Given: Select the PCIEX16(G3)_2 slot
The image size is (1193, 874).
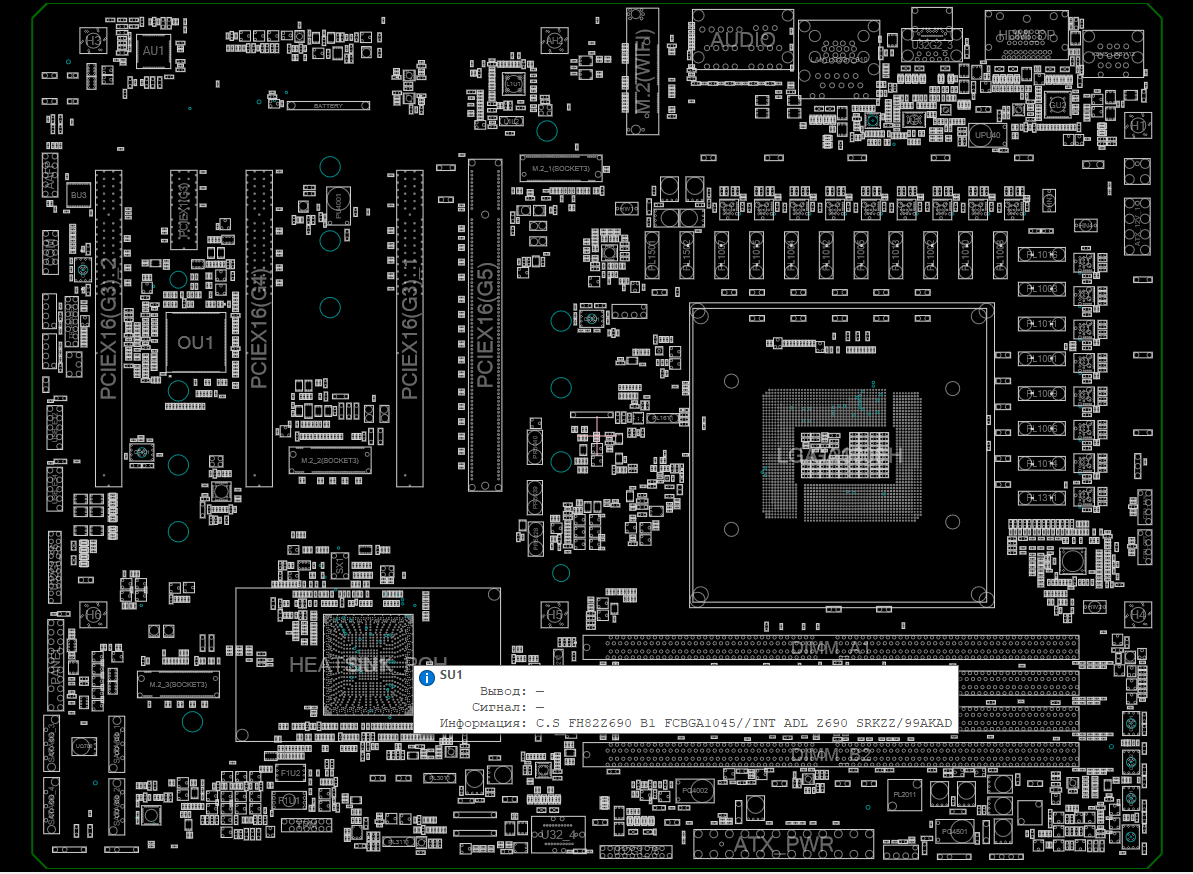Looking at the screenshot, I should coord(109,328).
